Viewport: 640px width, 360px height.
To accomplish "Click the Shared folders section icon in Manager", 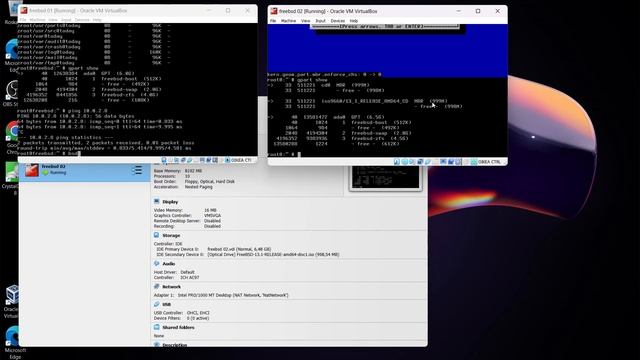I will [x=157, y=327].
